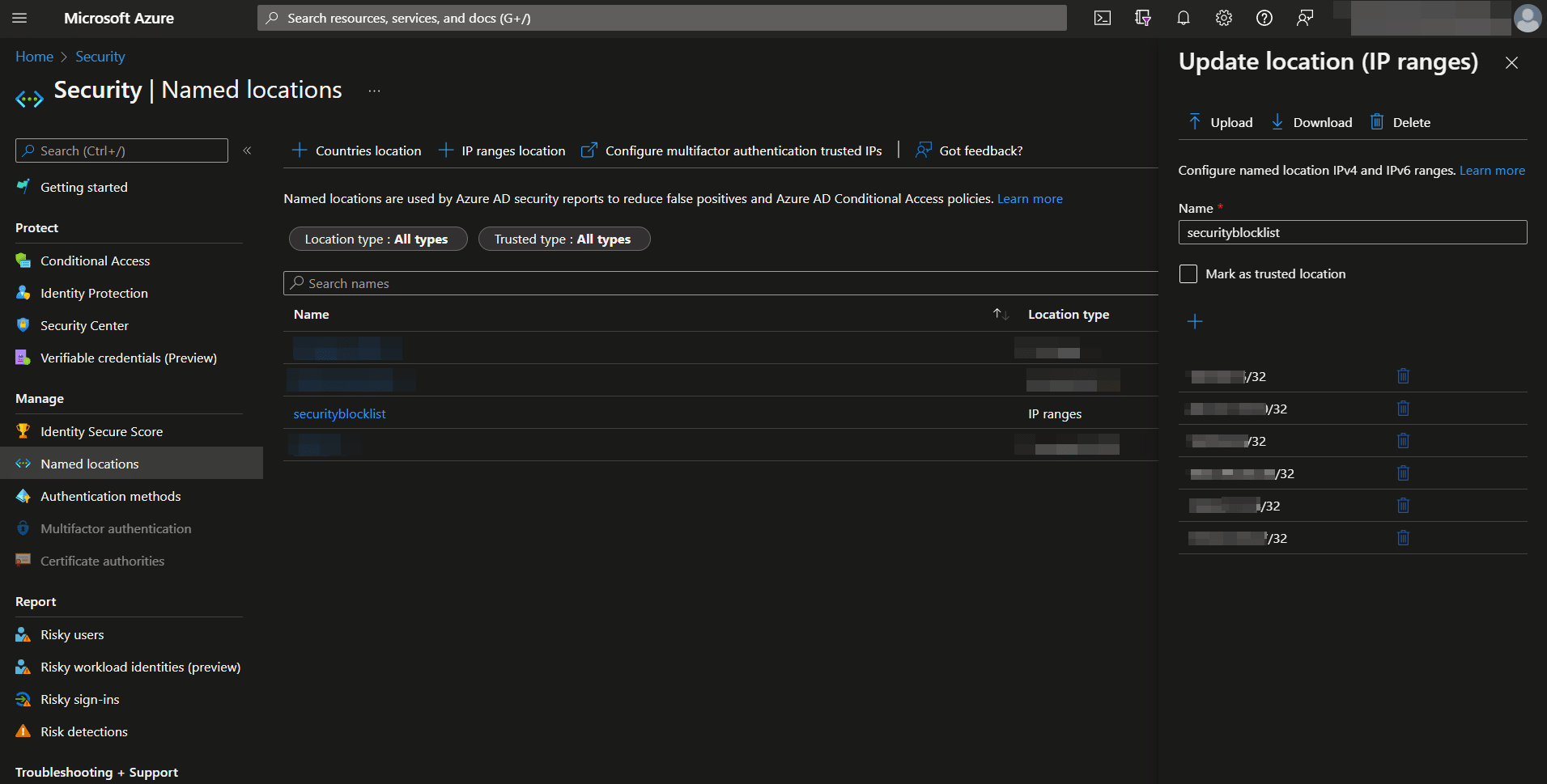The width and height of the screenshot is (1547, 784).
Task: Check Mark as trusted location
Action: pyautogui.click(x=1188, y=274)
